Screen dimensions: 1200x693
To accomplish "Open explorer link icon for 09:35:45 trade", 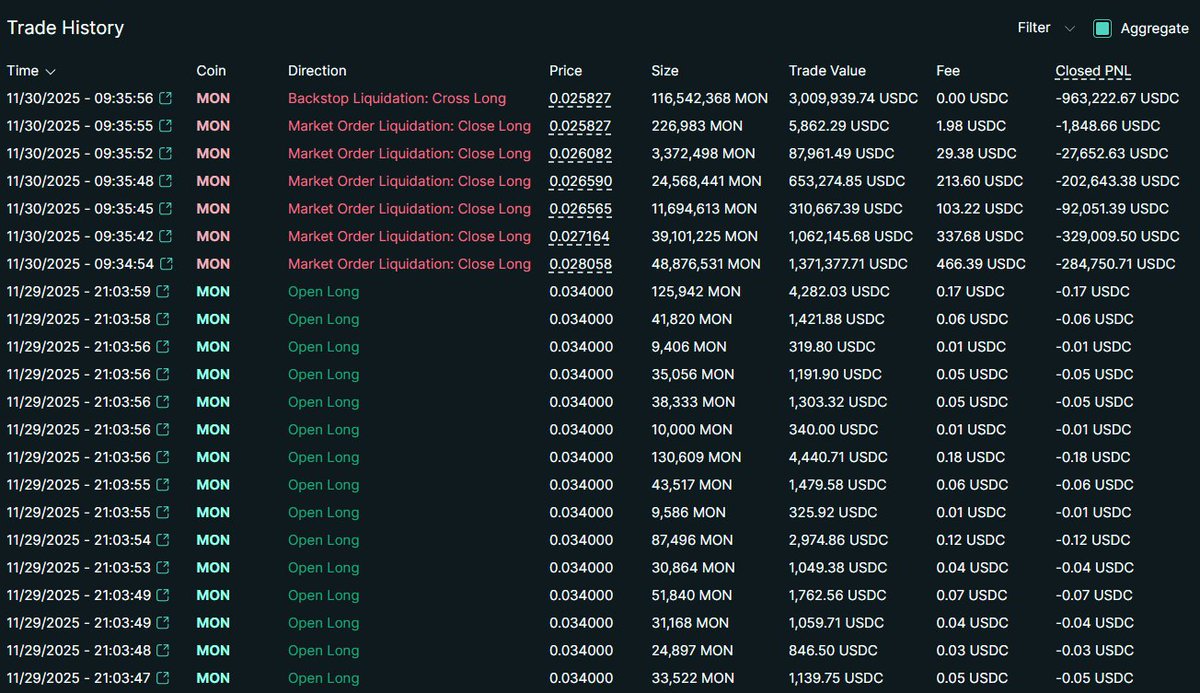I will (x=166, y=208).
